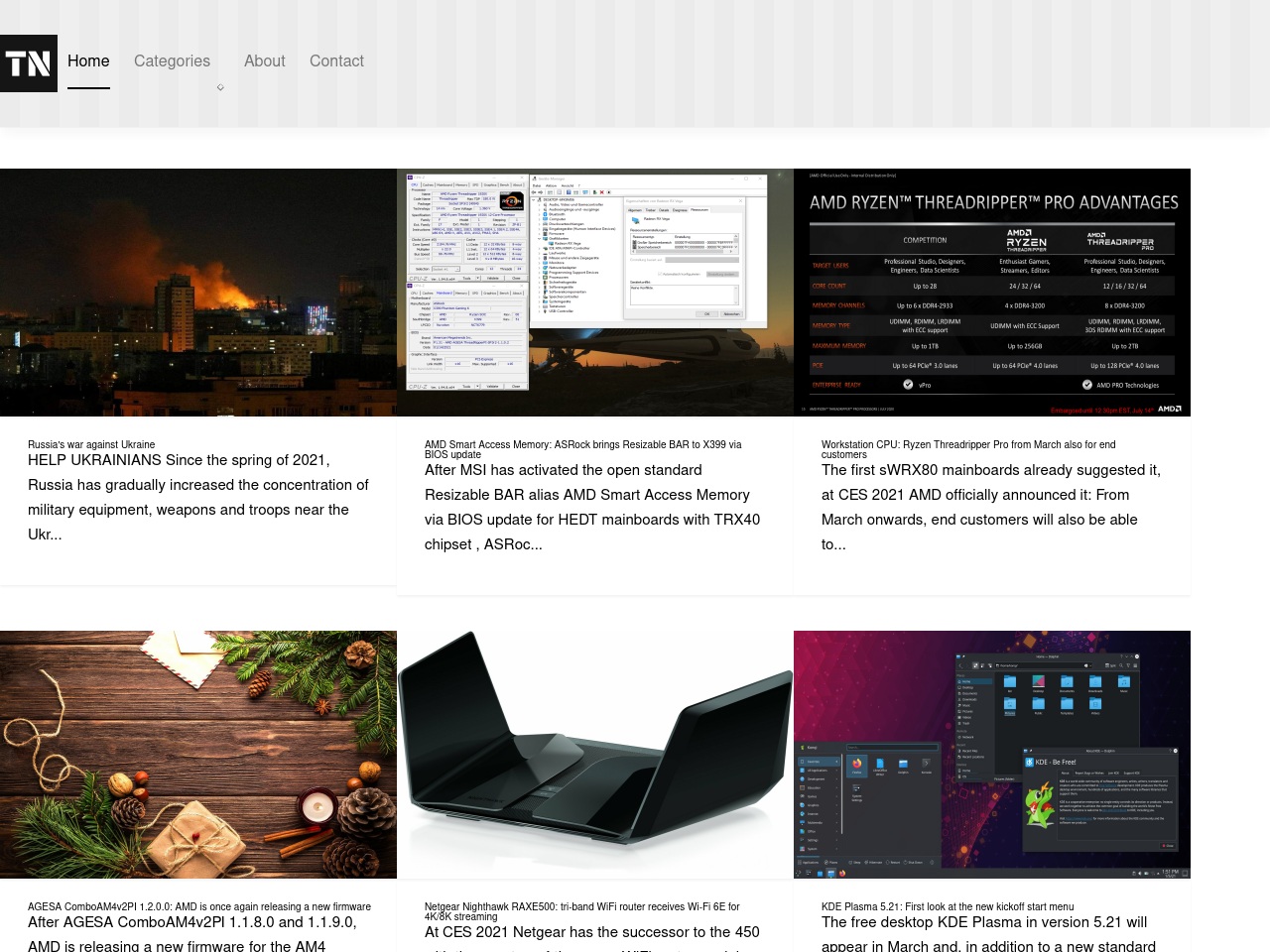Open the Threadripper Pro Advantages thumbnail

pos(992,293)
